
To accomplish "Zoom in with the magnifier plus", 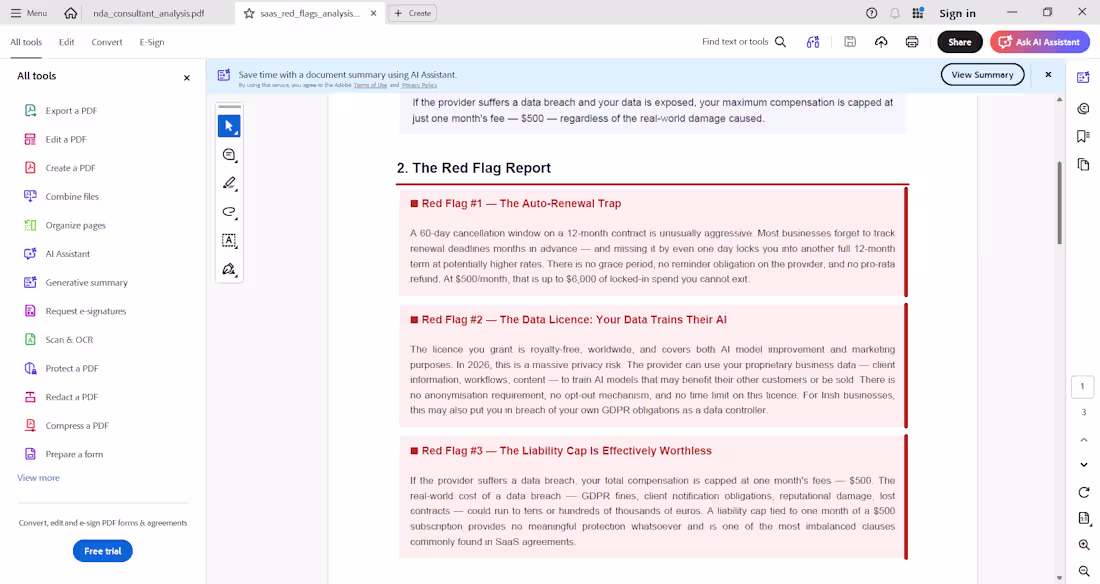I will 1084,545.
